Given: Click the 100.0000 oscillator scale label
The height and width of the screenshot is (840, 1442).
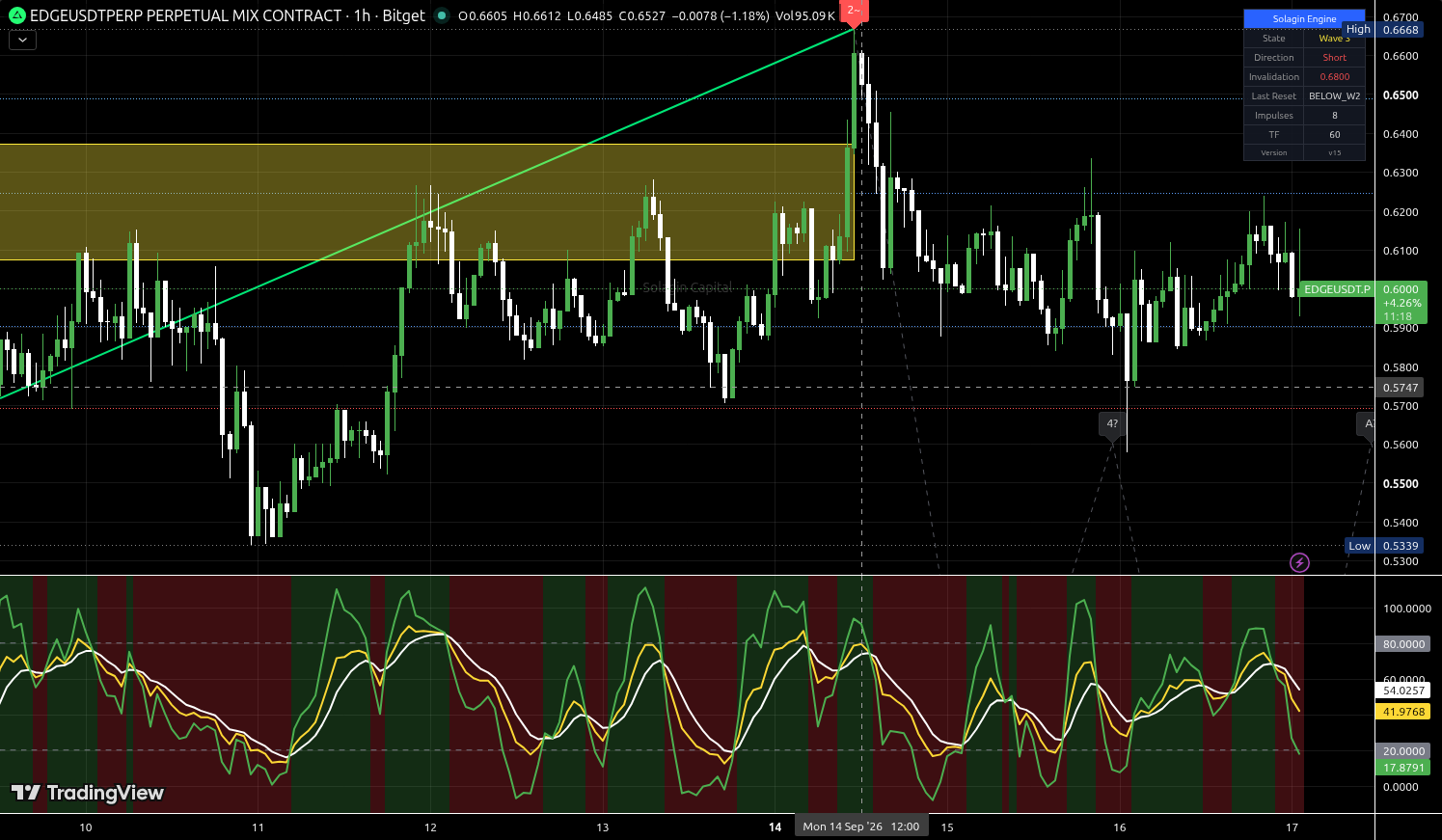Looking at the screenshot, I should click(1406, 609).
